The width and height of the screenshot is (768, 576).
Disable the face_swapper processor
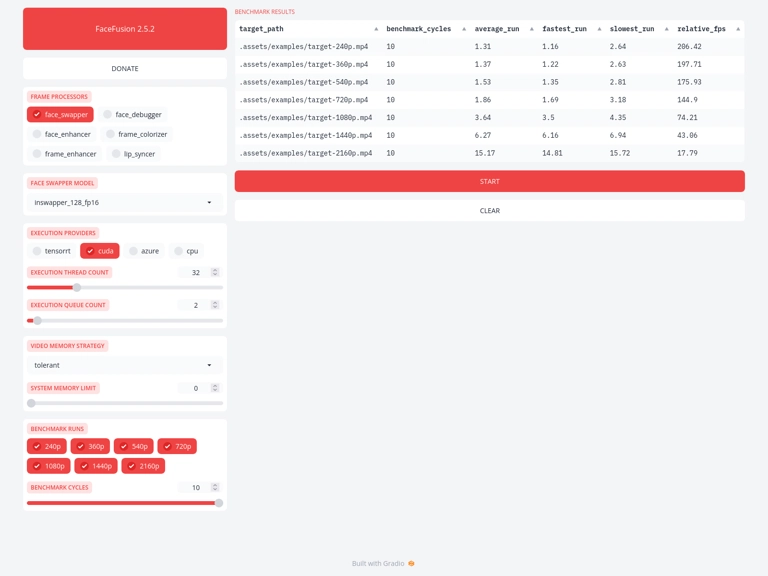pyautogui.click(x=60, y=115)
